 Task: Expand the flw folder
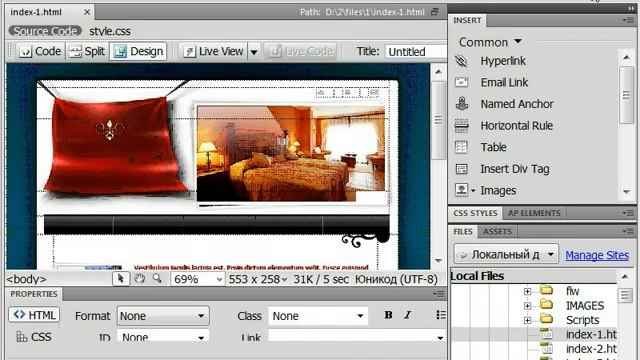[527, 291]
